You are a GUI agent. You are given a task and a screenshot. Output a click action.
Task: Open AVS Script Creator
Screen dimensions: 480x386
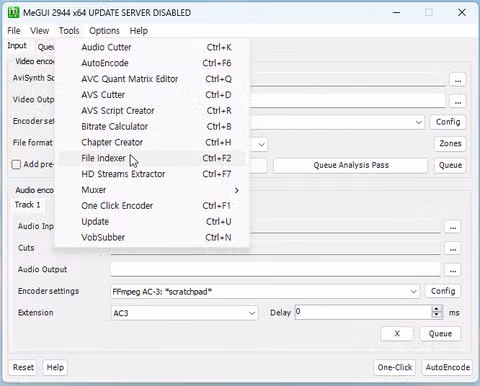pos(152,111)
